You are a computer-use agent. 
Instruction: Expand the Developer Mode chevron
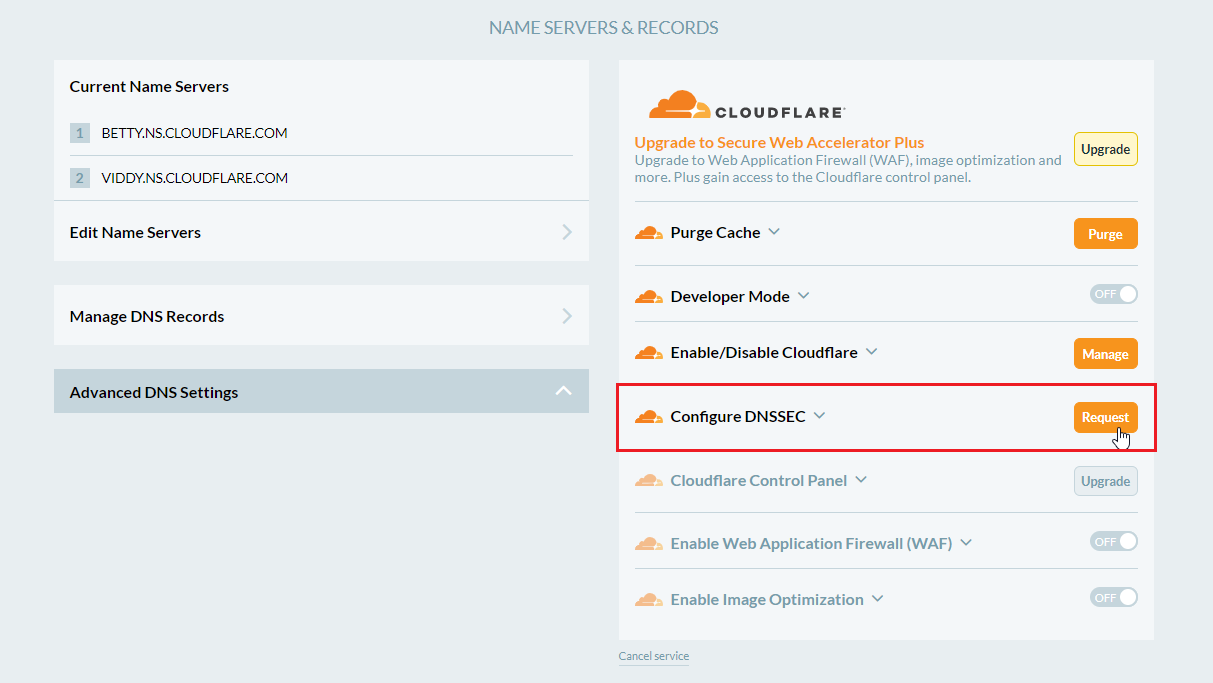[803, 296]
